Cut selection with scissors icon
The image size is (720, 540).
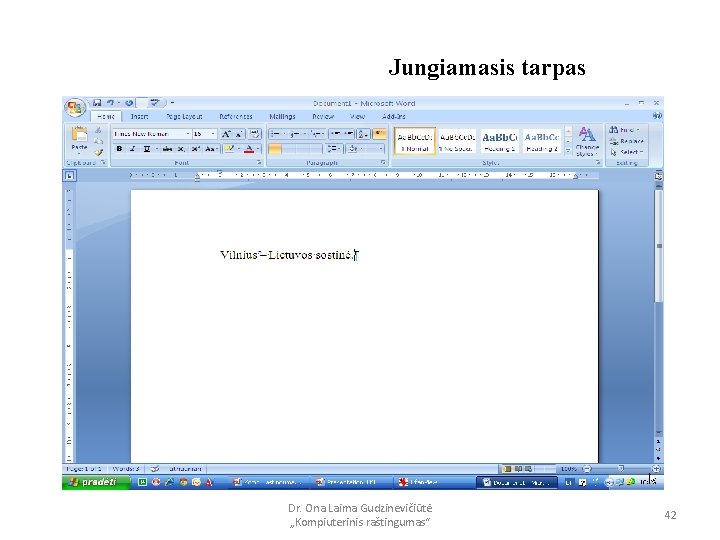tap(98, 130)
